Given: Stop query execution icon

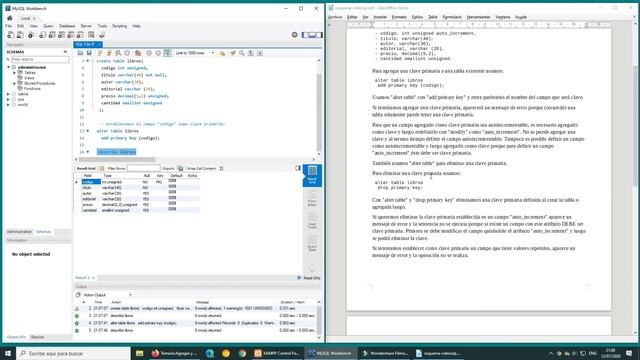Looking at the screenshot, I should pyautogui.click(x=127, y=53).
